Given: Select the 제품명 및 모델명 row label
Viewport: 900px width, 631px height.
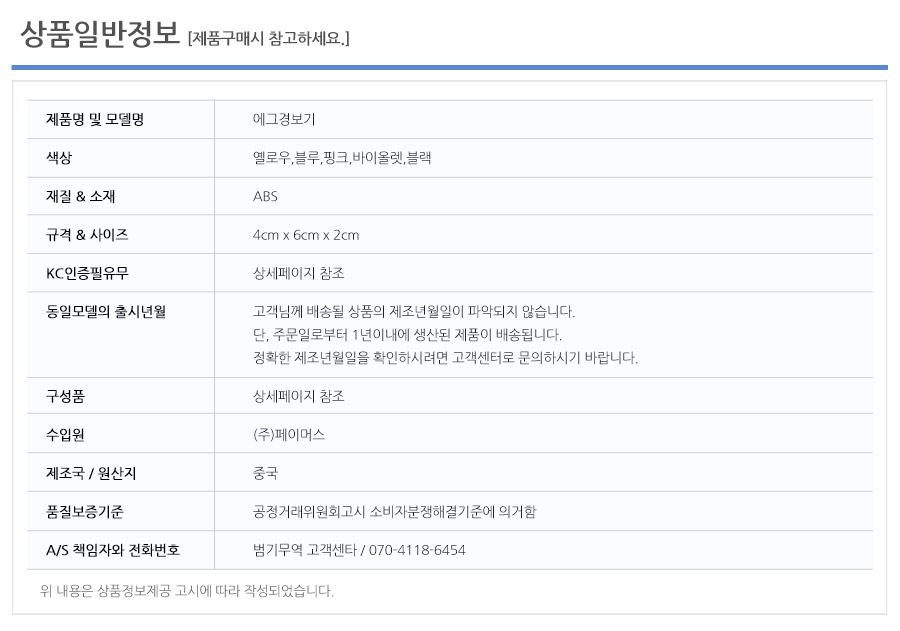Looking at the screenshot, I should tap(95, 119).
